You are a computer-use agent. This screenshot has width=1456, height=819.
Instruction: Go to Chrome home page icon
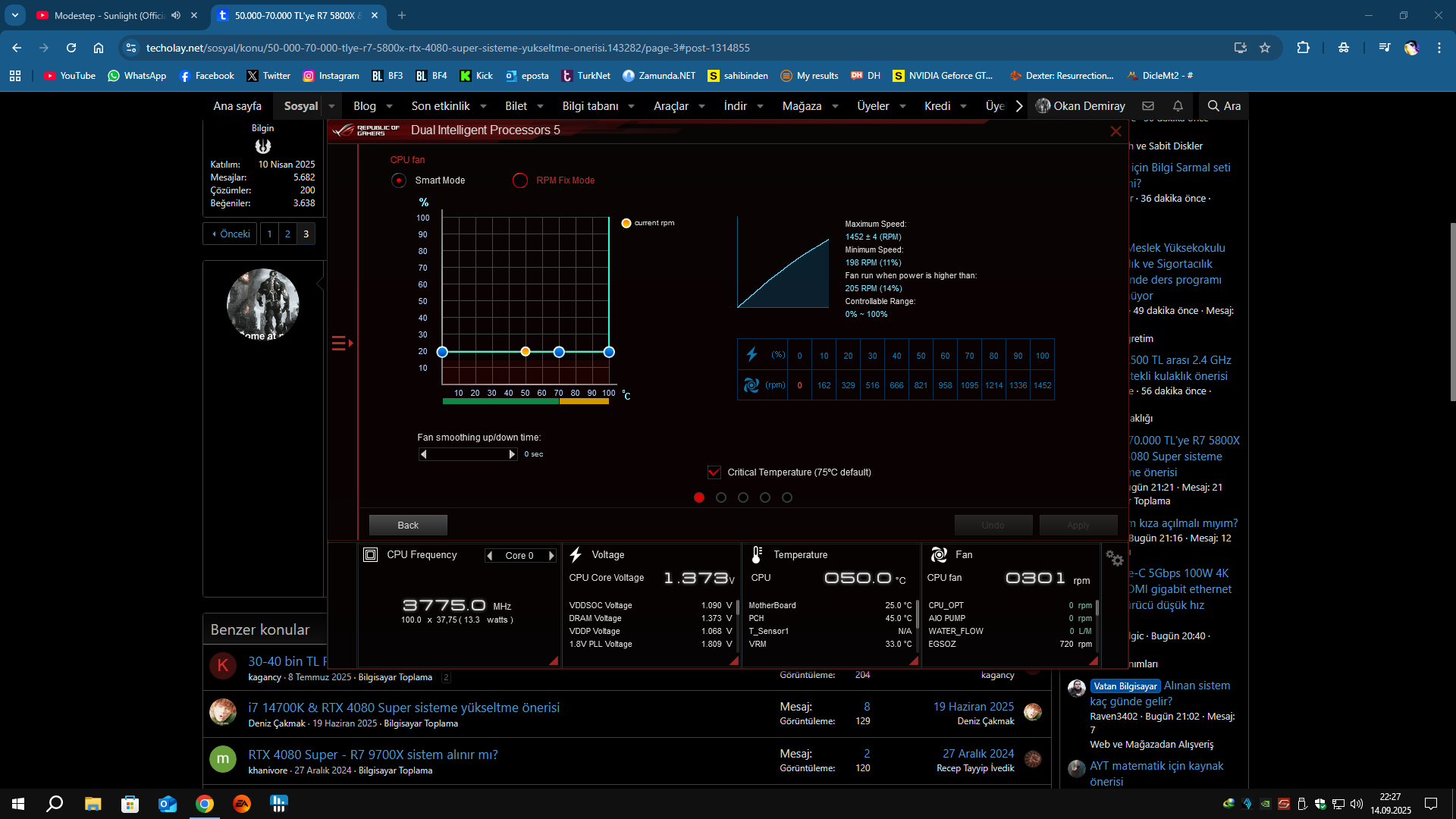[99, 48]
